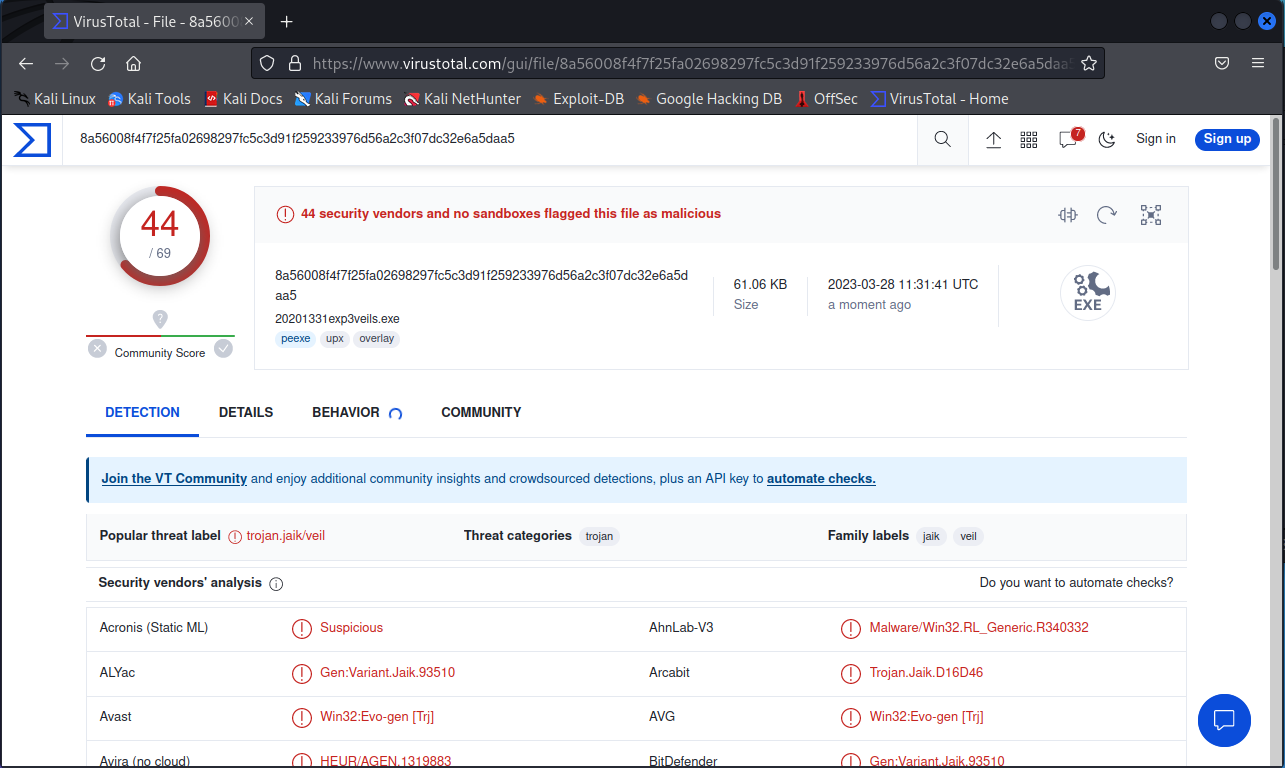This screenshot has width=1285, height=768.
Task: Open Exploit-DB bookmark
Action: click(x=578, y=99)
